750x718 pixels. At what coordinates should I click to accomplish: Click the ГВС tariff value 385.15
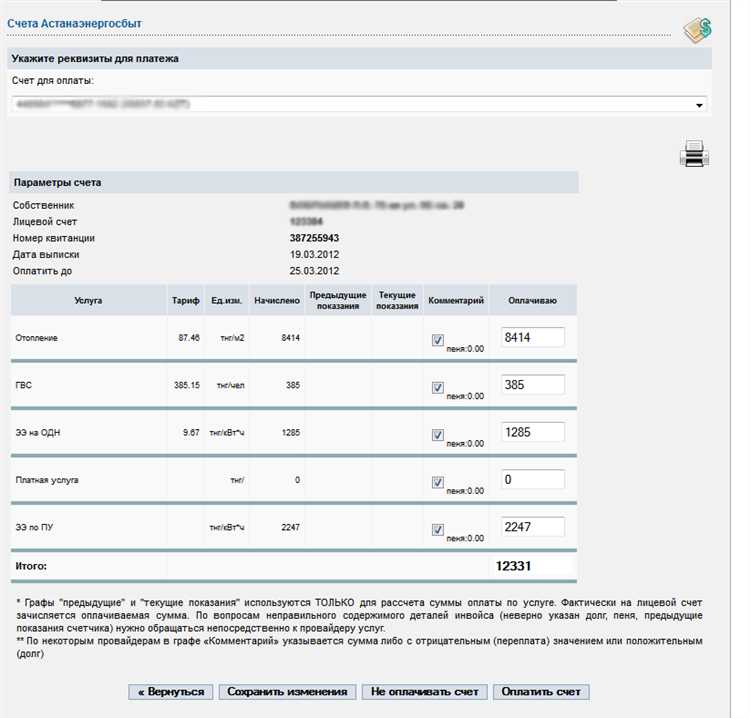187,385
